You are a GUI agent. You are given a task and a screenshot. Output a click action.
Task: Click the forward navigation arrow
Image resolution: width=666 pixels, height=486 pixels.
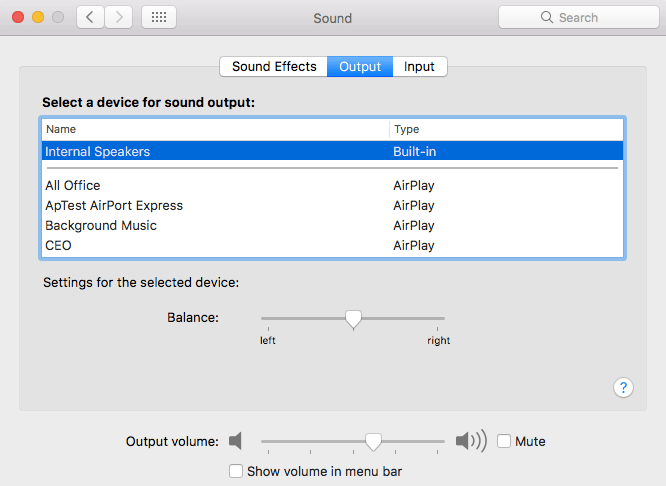click(x=119, y=17)
